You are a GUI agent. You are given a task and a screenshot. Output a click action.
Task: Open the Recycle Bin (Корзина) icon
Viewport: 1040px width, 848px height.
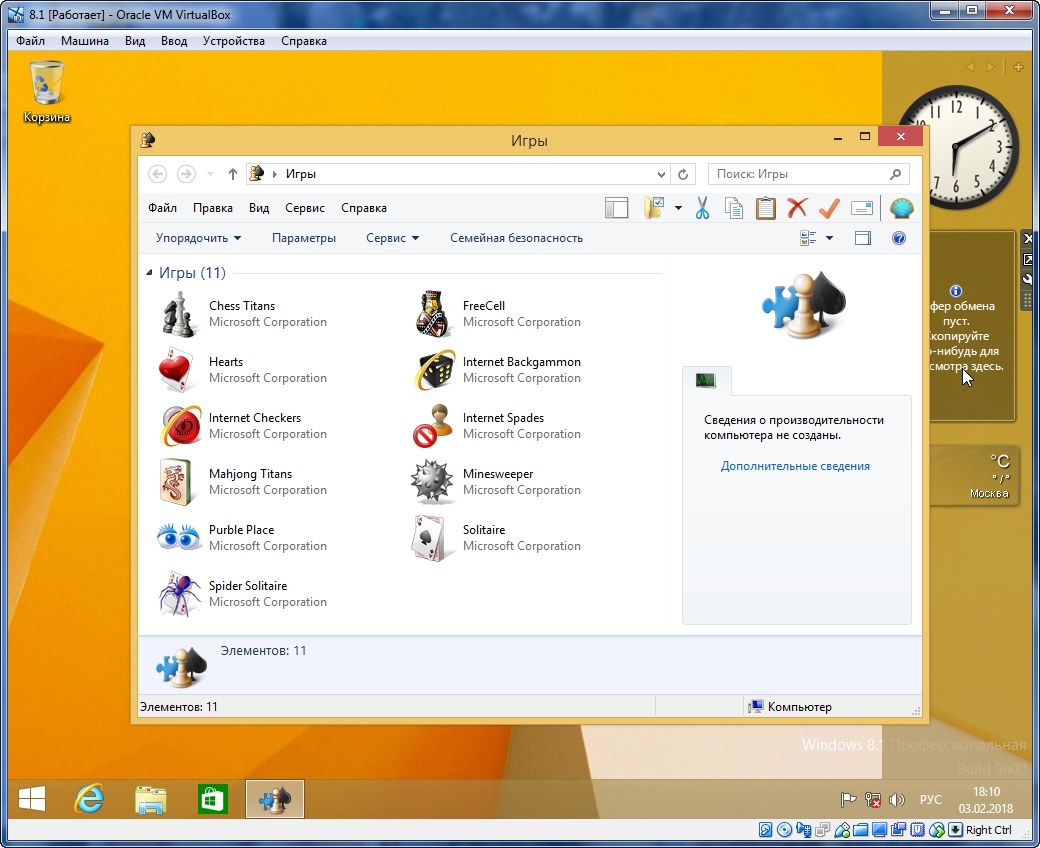coord(46,92)
